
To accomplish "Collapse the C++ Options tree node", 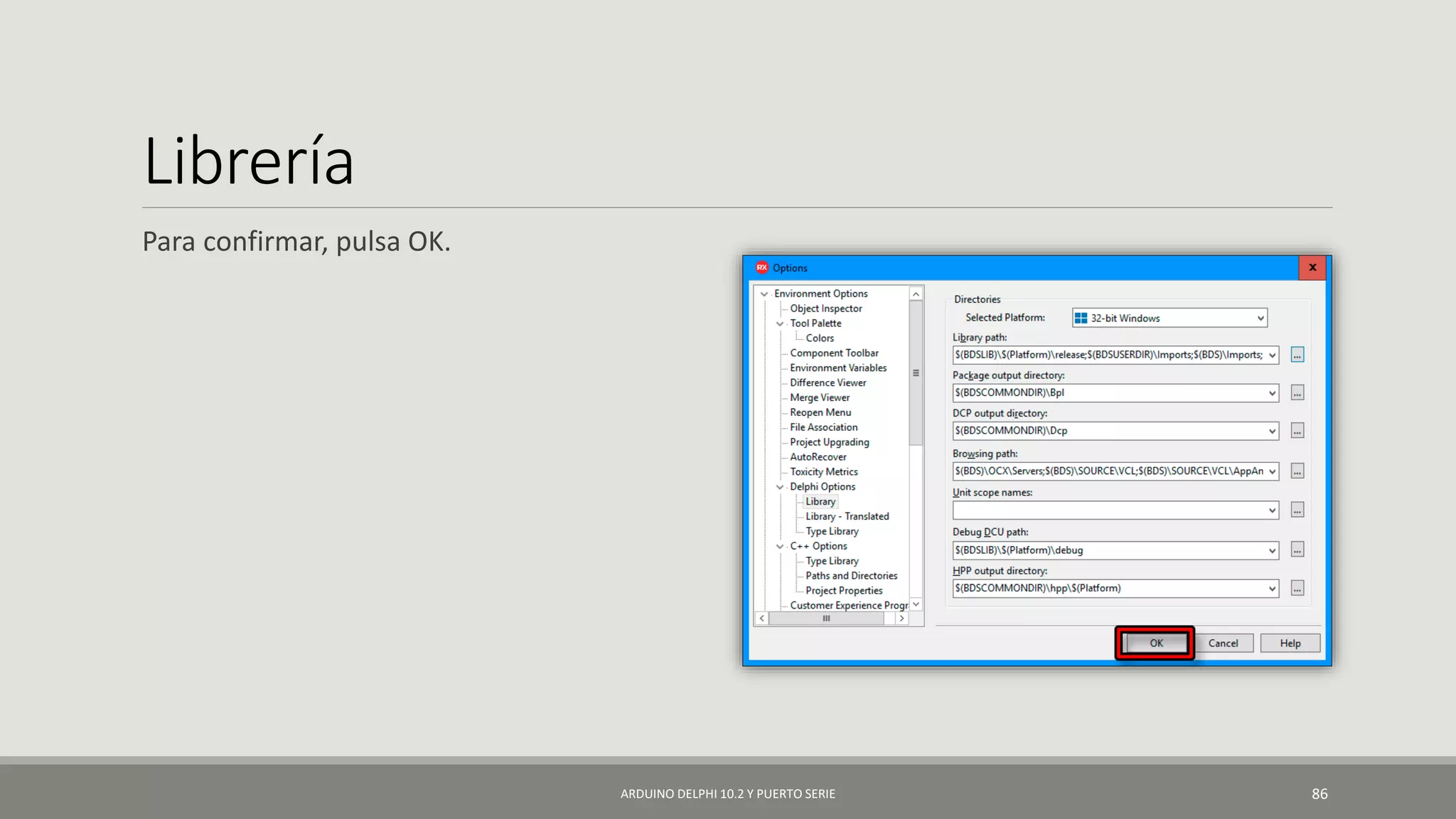I will coord(780,547).
